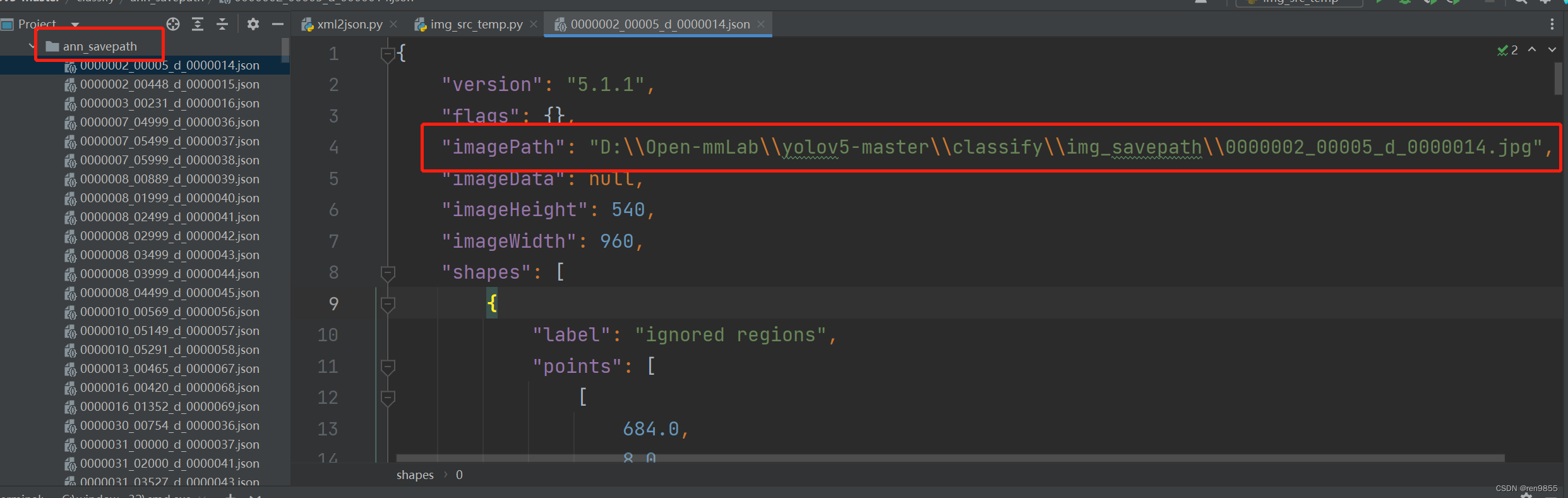Click the shapes breadcrumb
1568x498 pixels.
415,475
